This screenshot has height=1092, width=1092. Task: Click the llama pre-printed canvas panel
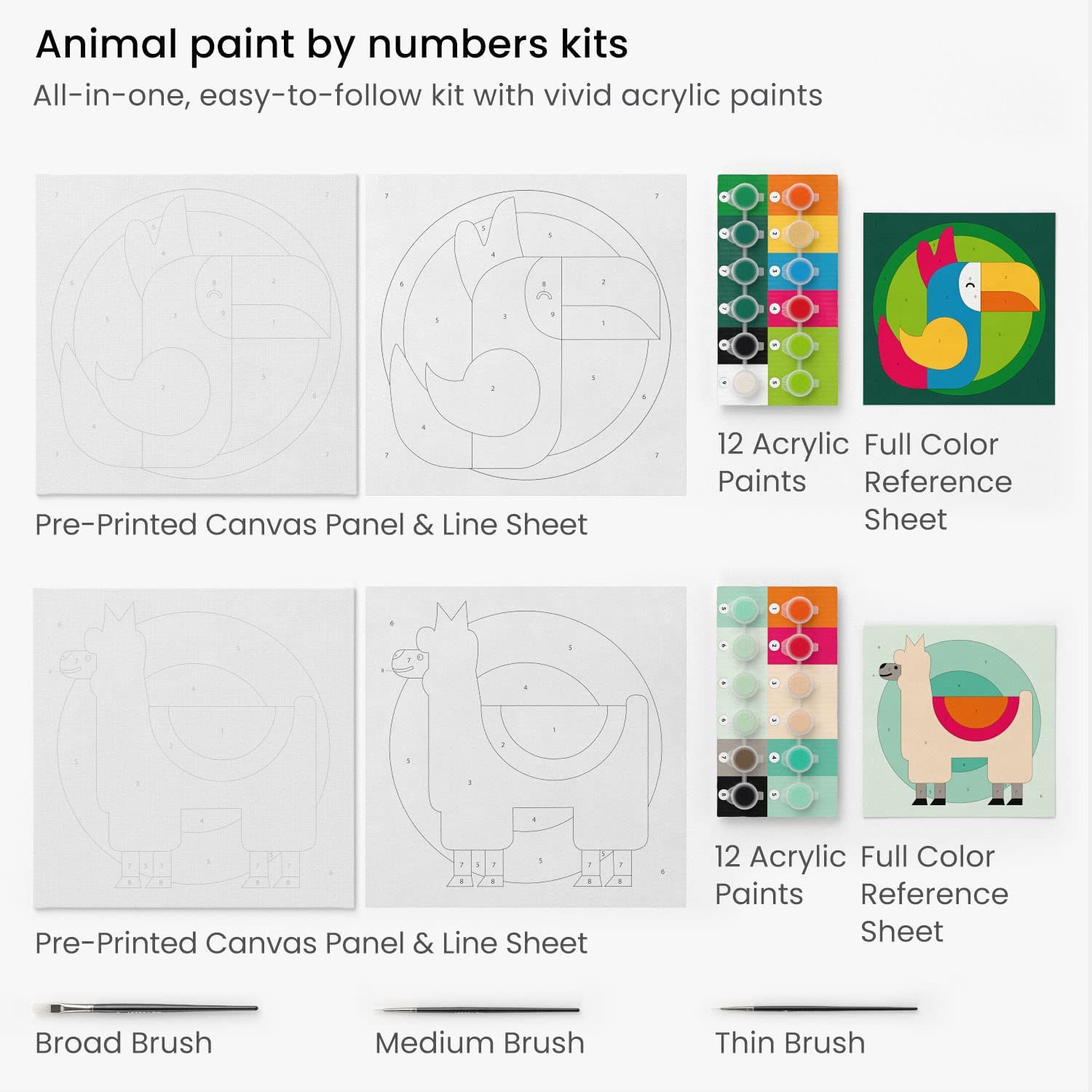click(x=194, y=748)
